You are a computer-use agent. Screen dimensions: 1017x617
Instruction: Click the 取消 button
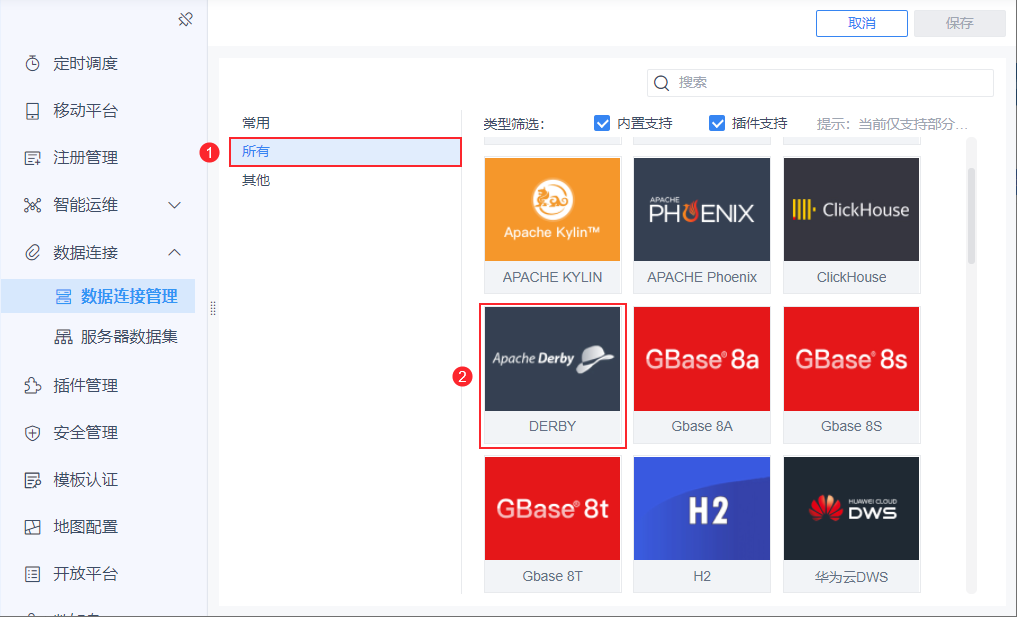tap(861, 23)
